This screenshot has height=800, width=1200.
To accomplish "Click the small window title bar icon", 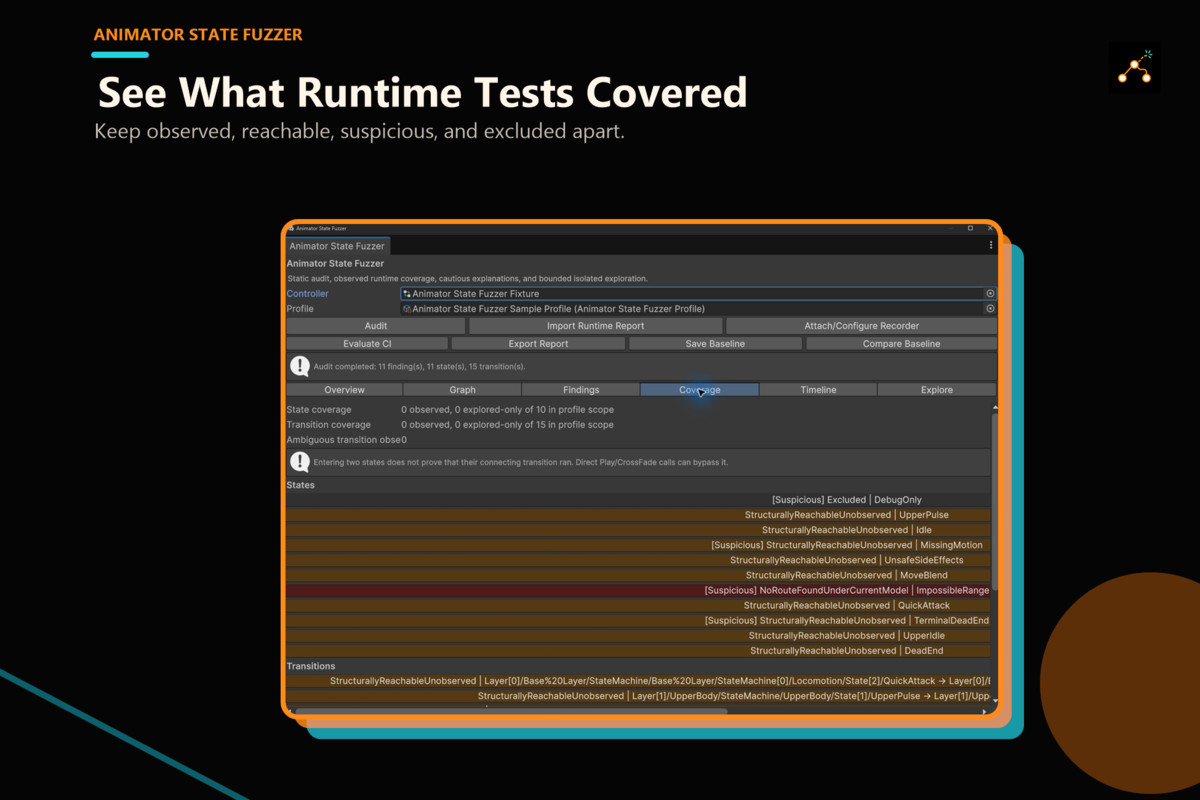I will click(x=291, y=228).
